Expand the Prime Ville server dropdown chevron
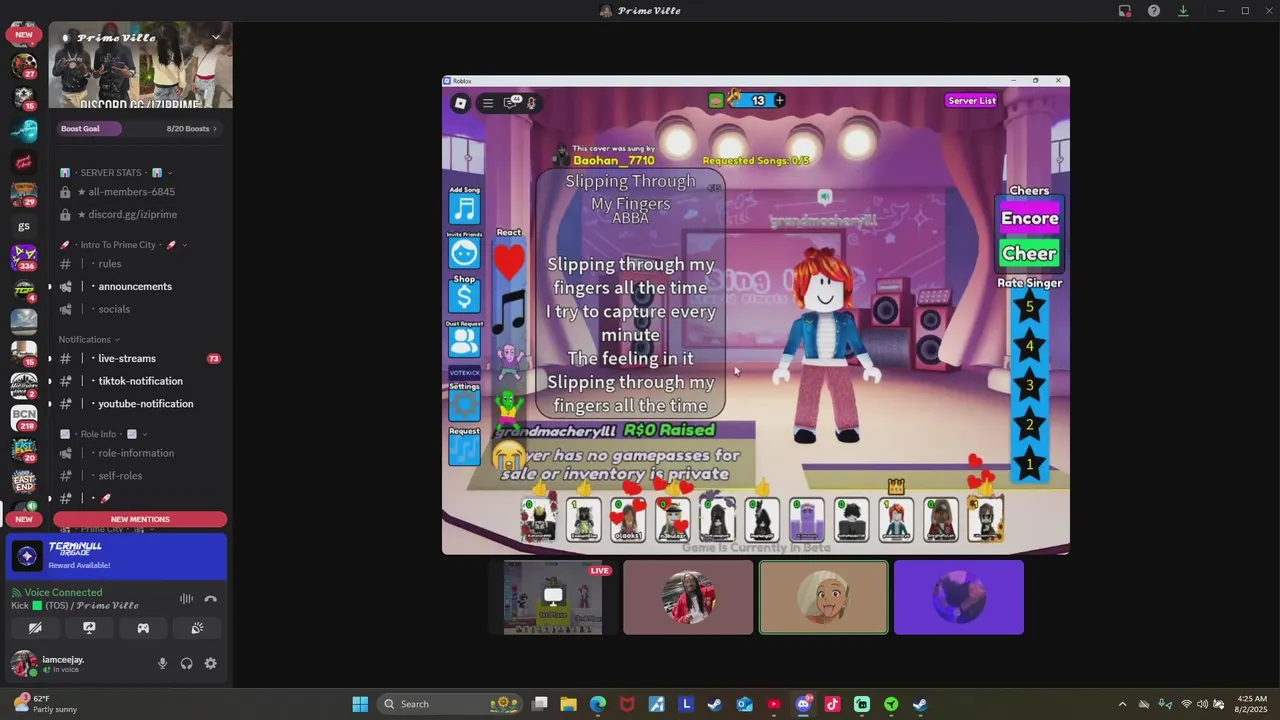Image resolution: width=1280 pixels, height=720 pixels. coord(215,37)
